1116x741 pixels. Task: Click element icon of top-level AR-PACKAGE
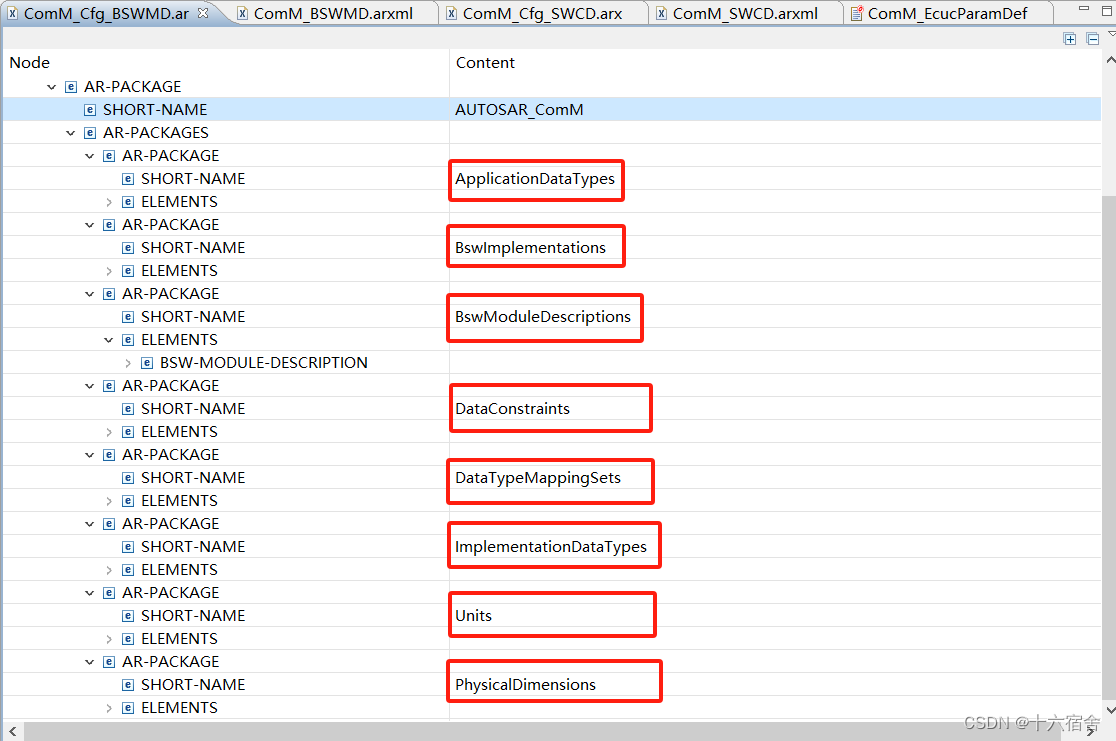pyautogui.click(x=70, y=87)
